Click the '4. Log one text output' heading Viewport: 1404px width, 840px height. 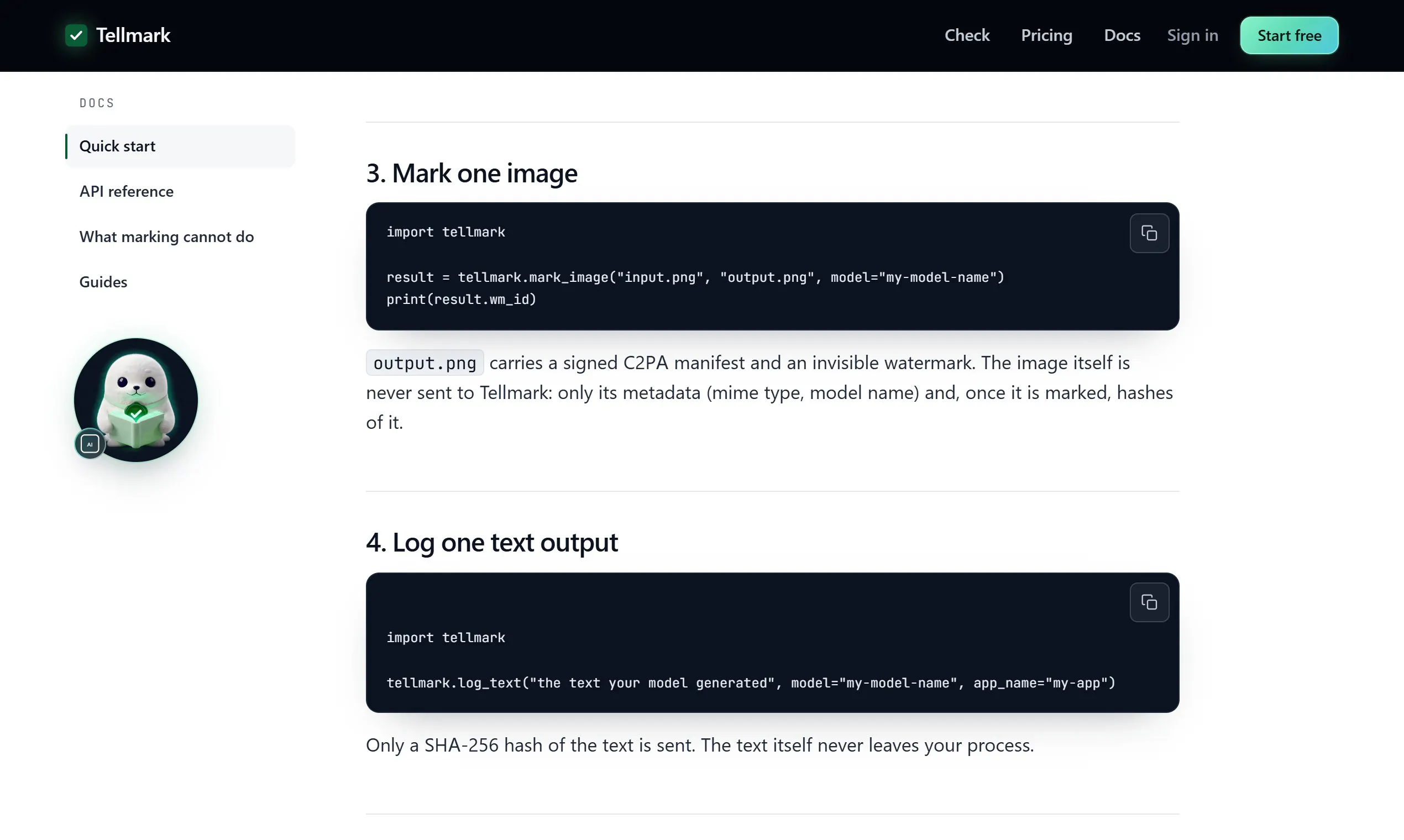click(x=491, y=542)
